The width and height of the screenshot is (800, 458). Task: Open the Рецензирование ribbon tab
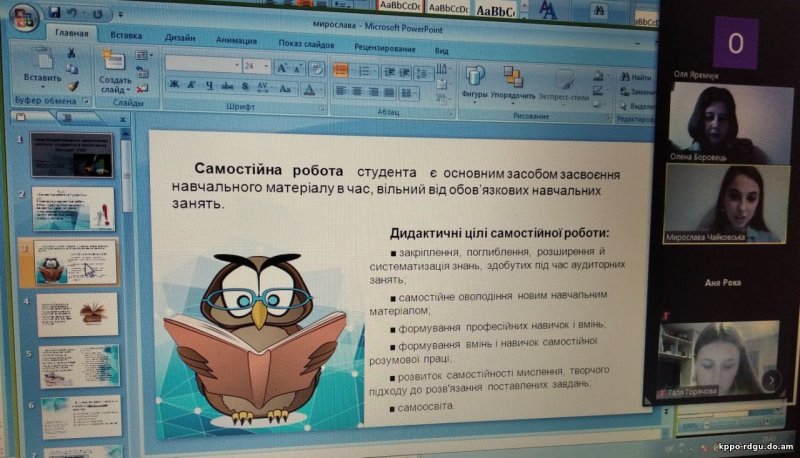pos(385,48)
